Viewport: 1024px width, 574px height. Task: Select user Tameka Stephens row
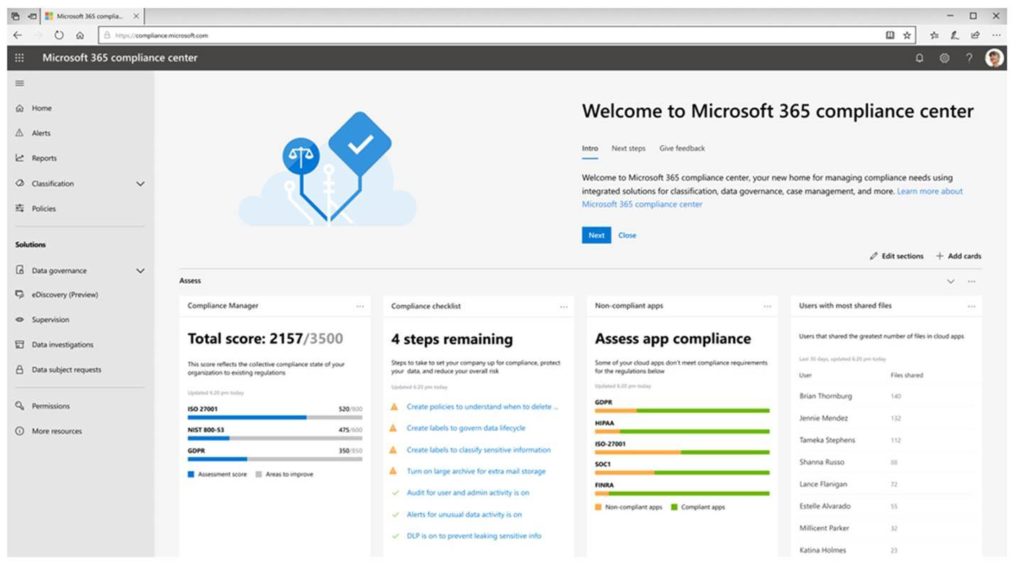[885, 440]
